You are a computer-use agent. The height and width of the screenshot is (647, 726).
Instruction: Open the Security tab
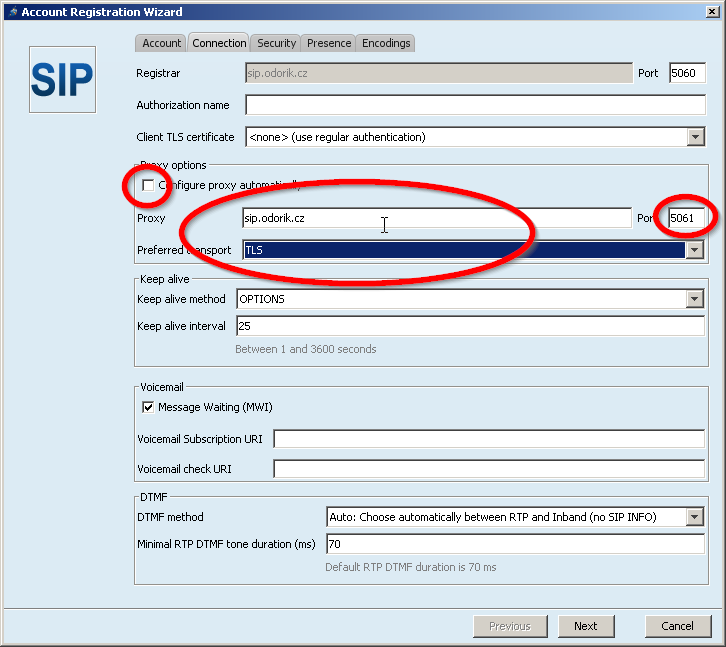point(276,43)
